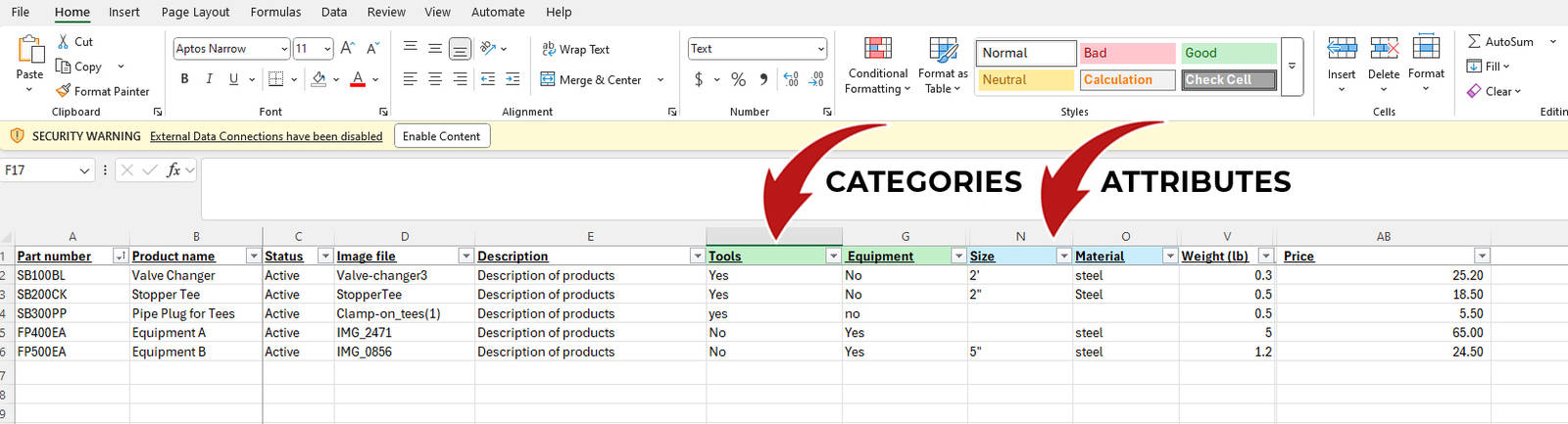Click the Percent Style icon
This screenshot has width=1568, height=424.
coord(738,79)
